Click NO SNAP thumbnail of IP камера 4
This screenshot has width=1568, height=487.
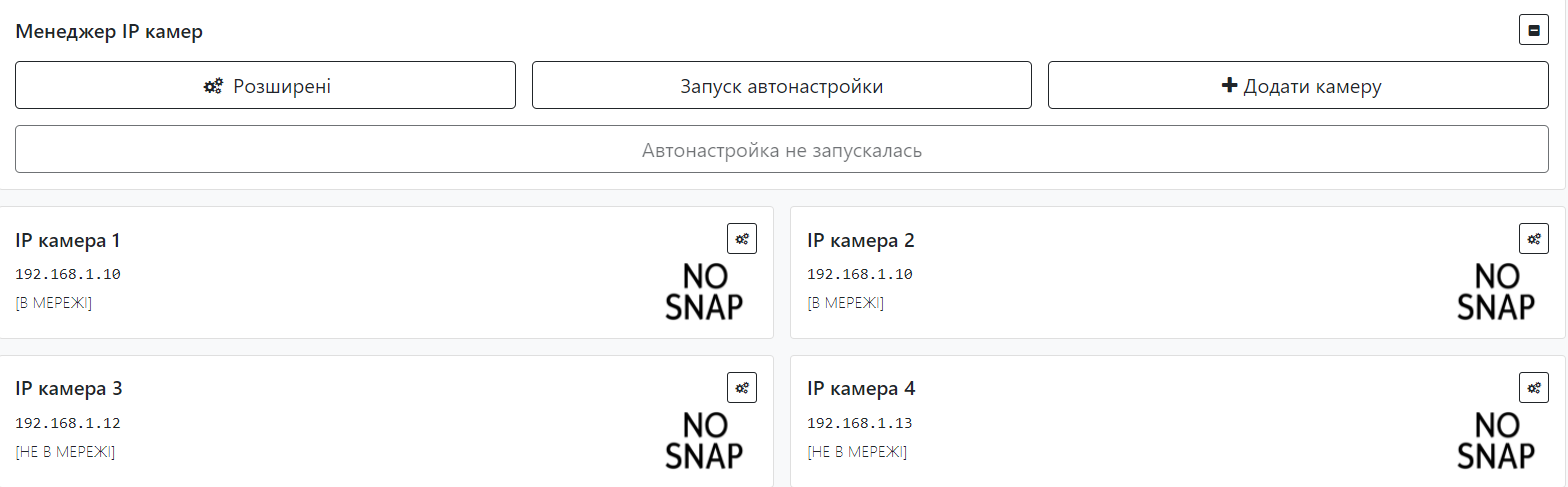point(1496,440)
